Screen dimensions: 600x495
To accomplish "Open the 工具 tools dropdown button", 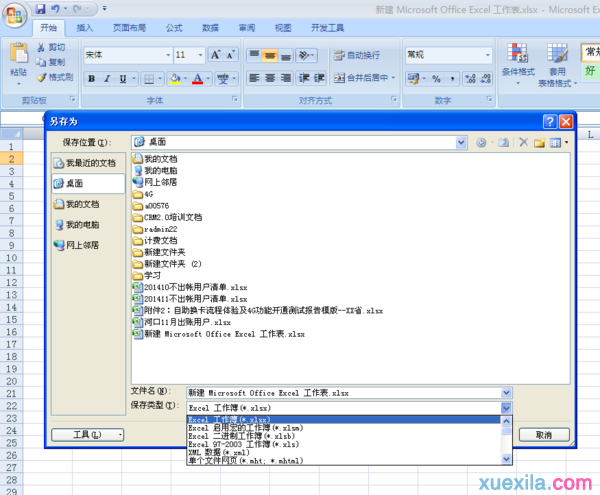I will [88, 435].
